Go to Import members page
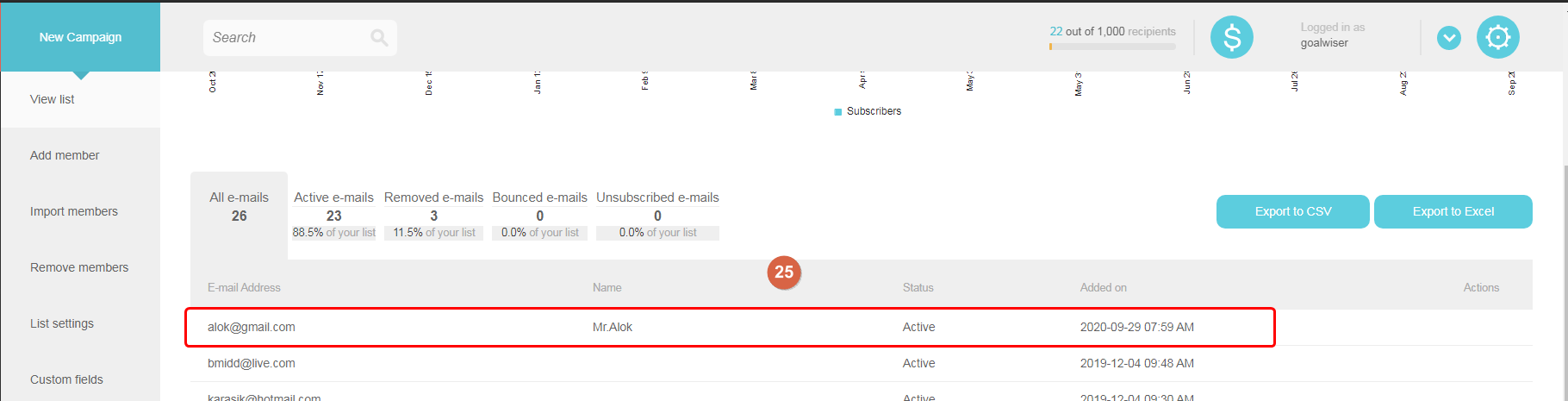This screenshot has height=401, width=1568. coord(74,211)
